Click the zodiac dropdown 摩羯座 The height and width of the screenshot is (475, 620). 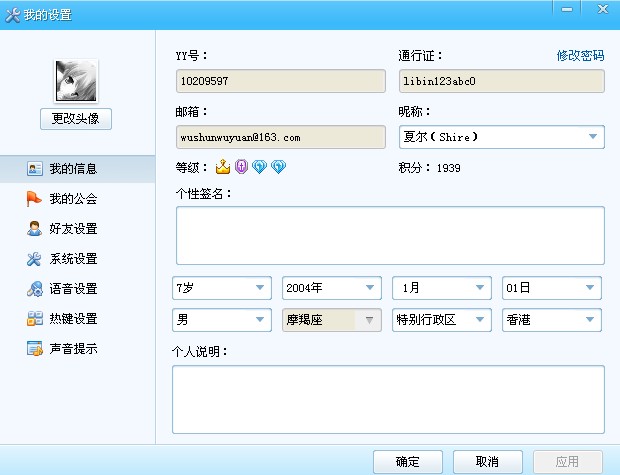tap(332, 320)
